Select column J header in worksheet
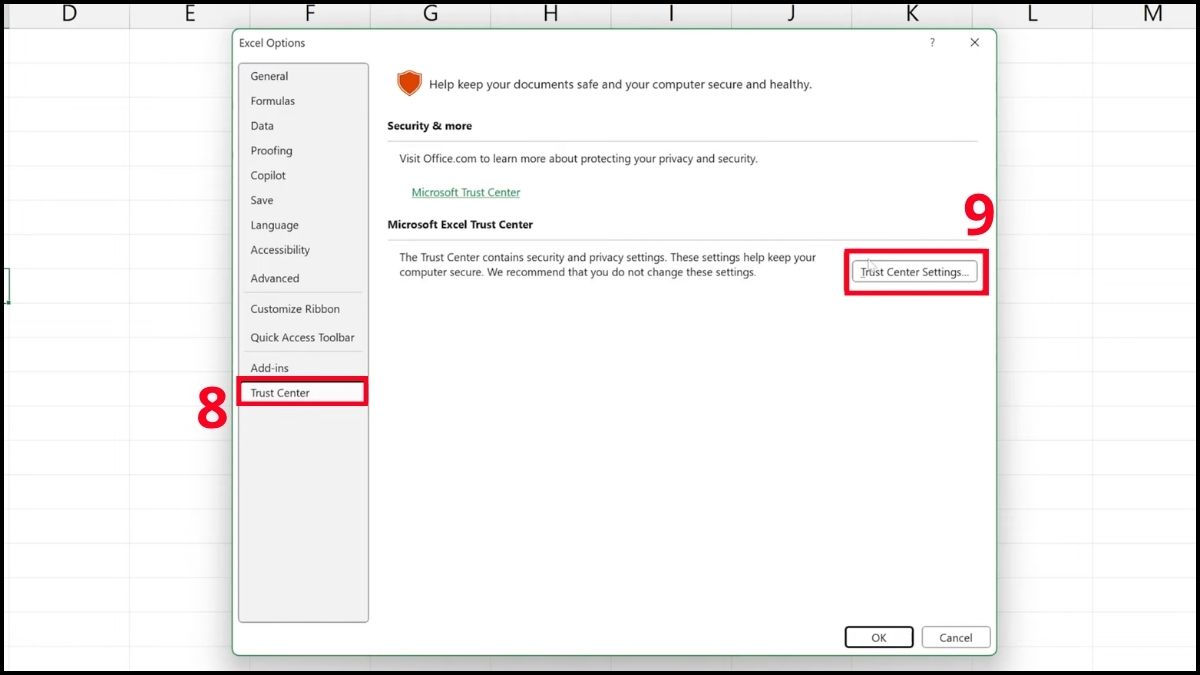The height and width of the screenshot is (675, 1200). (x=792, y=14)
